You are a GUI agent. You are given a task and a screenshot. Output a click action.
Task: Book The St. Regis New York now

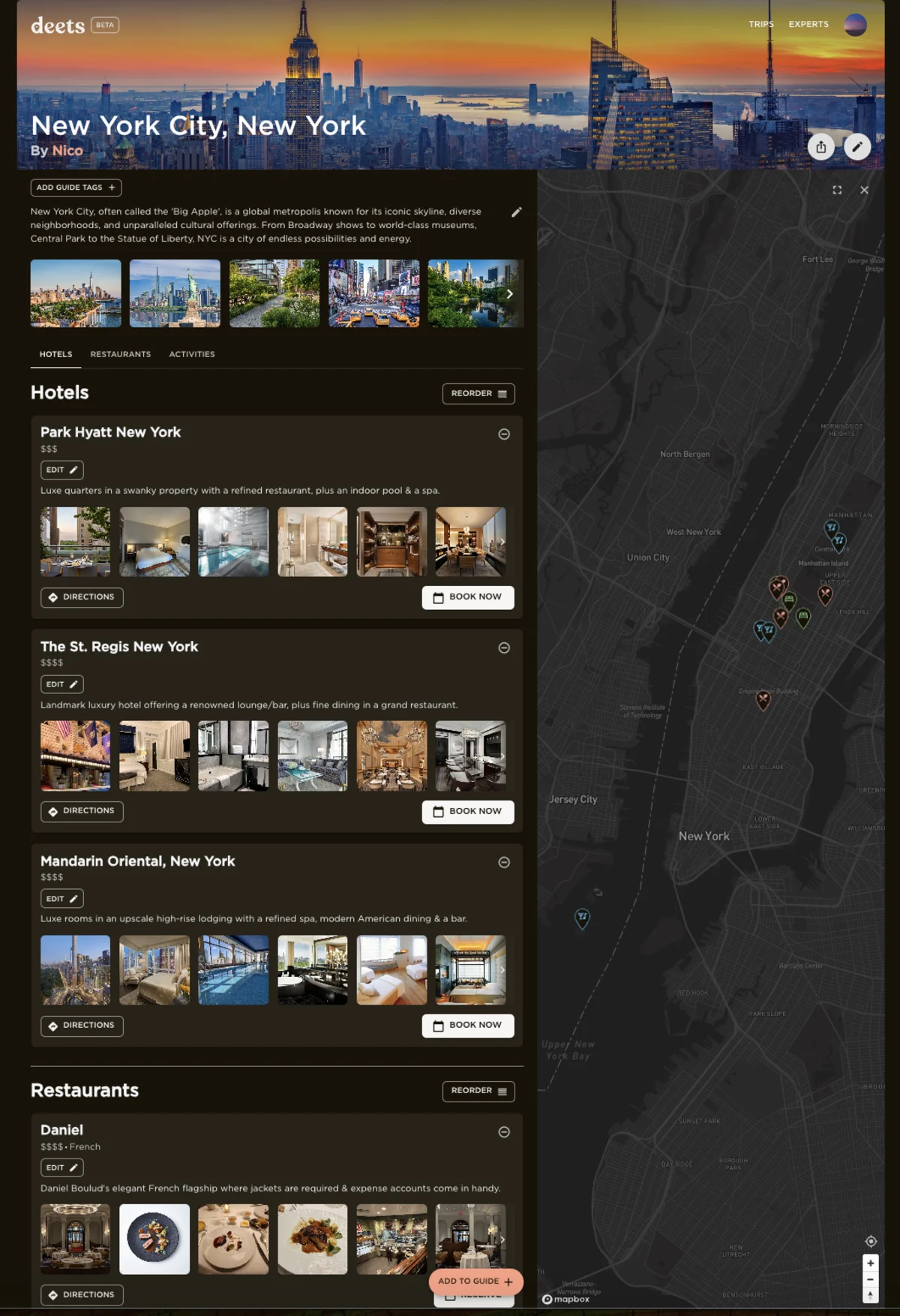(x=468, y=812)
